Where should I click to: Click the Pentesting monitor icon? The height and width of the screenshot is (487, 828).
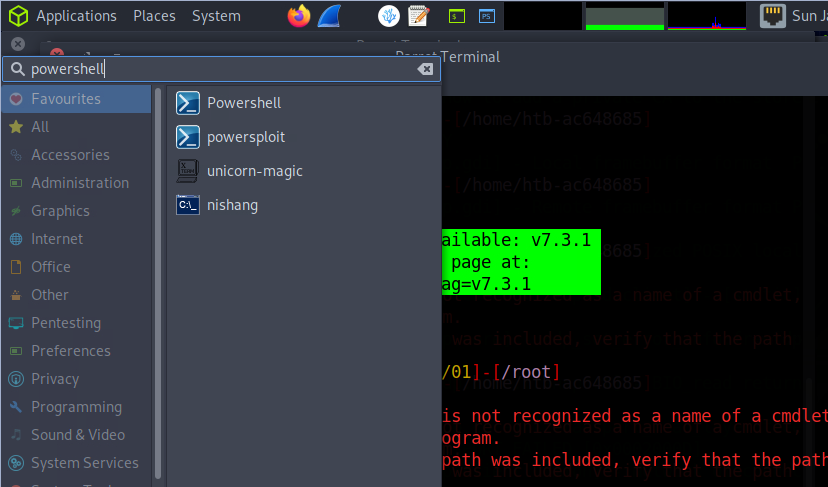(16, 323)
